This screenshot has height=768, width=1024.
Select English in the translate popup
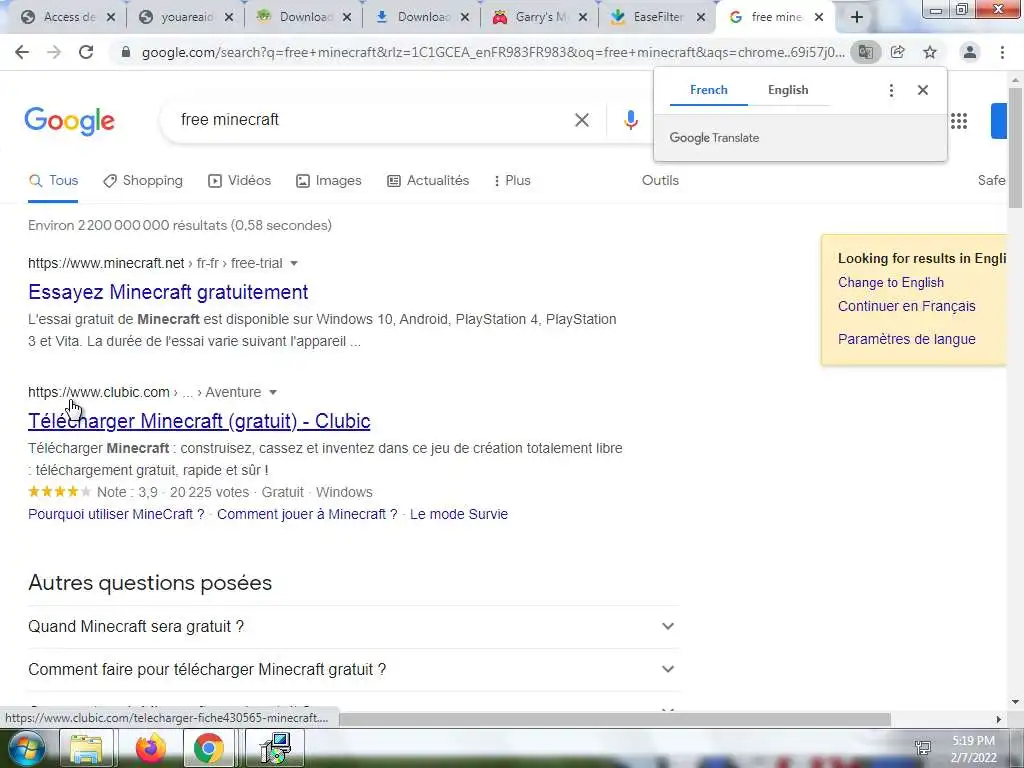[x=788, y=90]
